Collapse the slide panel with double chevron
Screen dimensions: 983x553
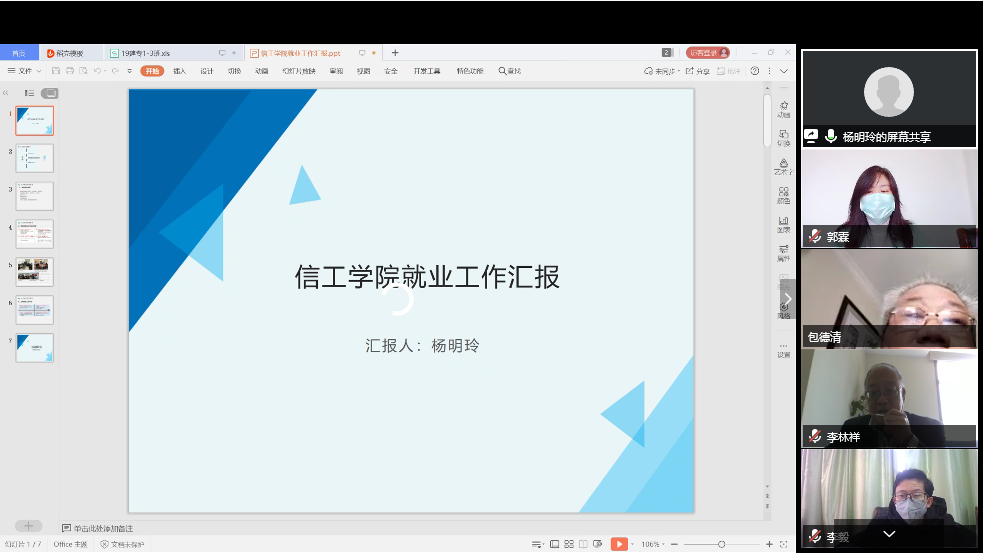point(6,93)
